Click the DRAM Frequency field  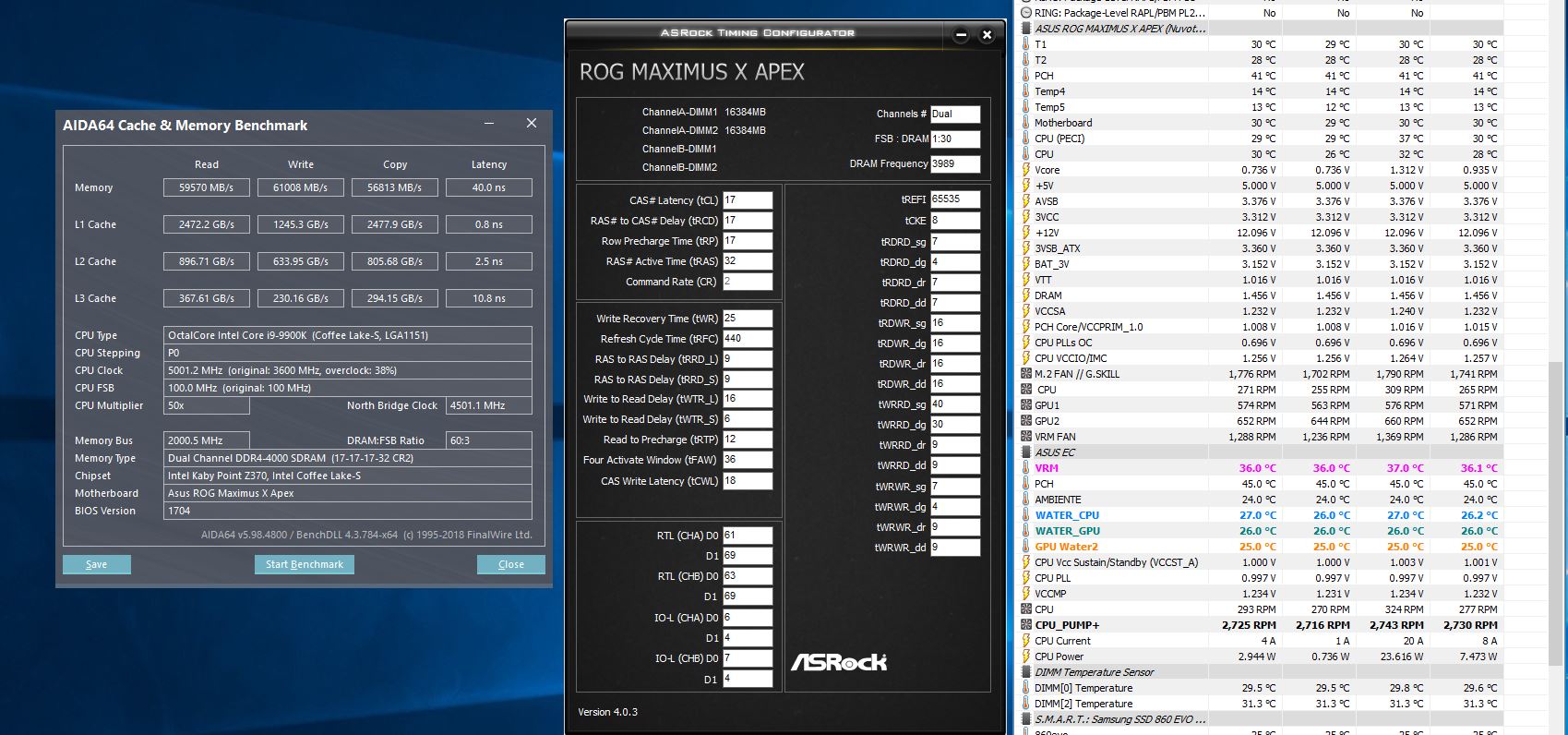(955, 163)
